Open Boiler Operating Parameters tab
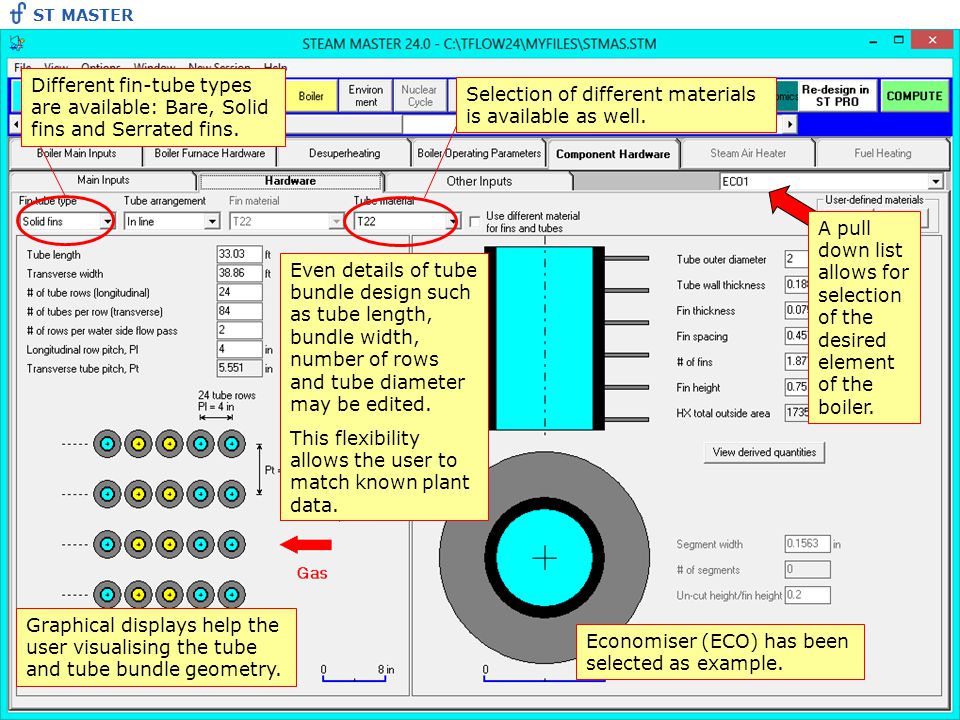The width and height of the screenshot is (960, 720). click(479, 154)
